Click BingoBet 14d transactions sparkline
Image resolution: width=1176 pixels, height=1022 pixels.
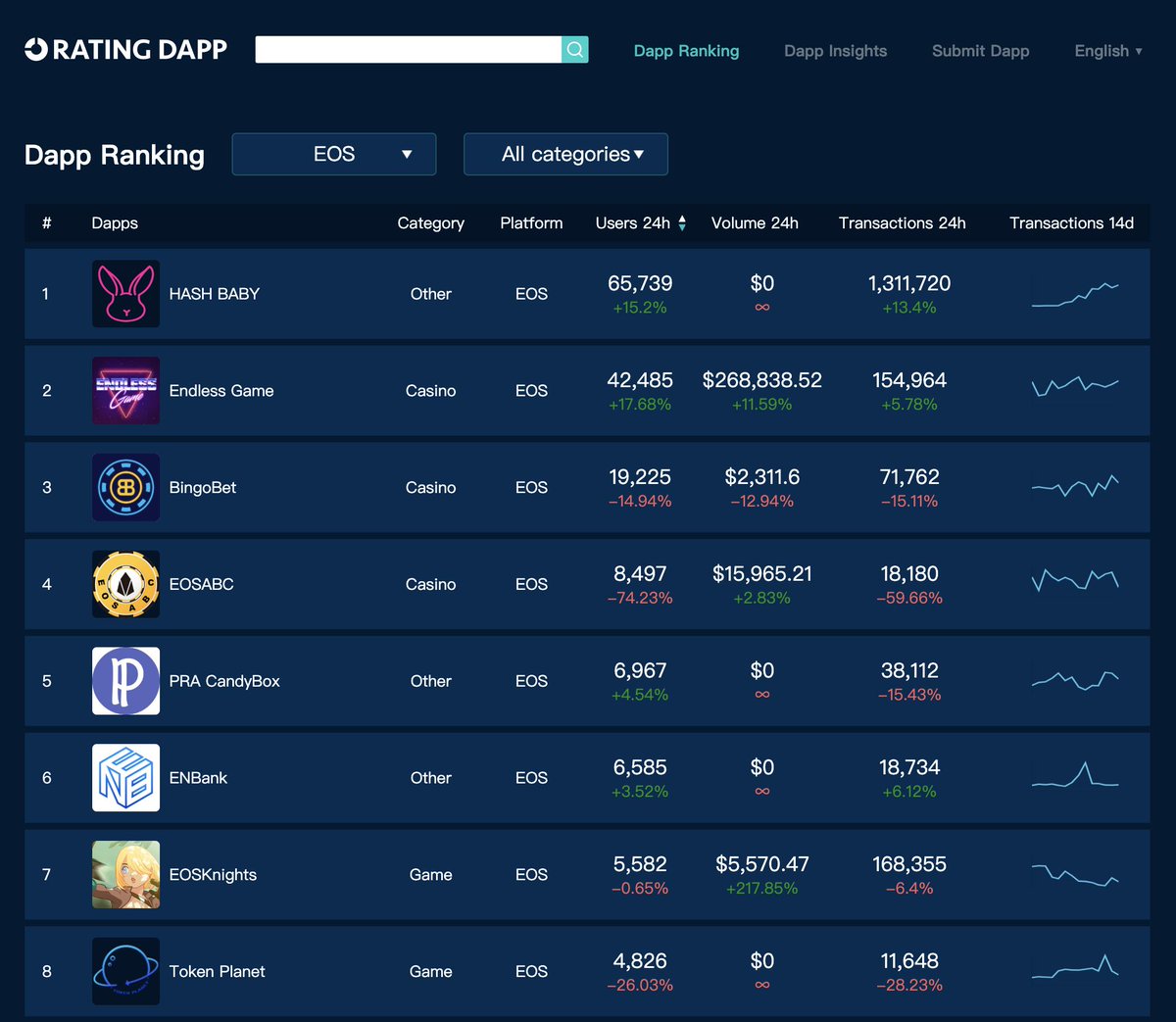(1075, 485)
